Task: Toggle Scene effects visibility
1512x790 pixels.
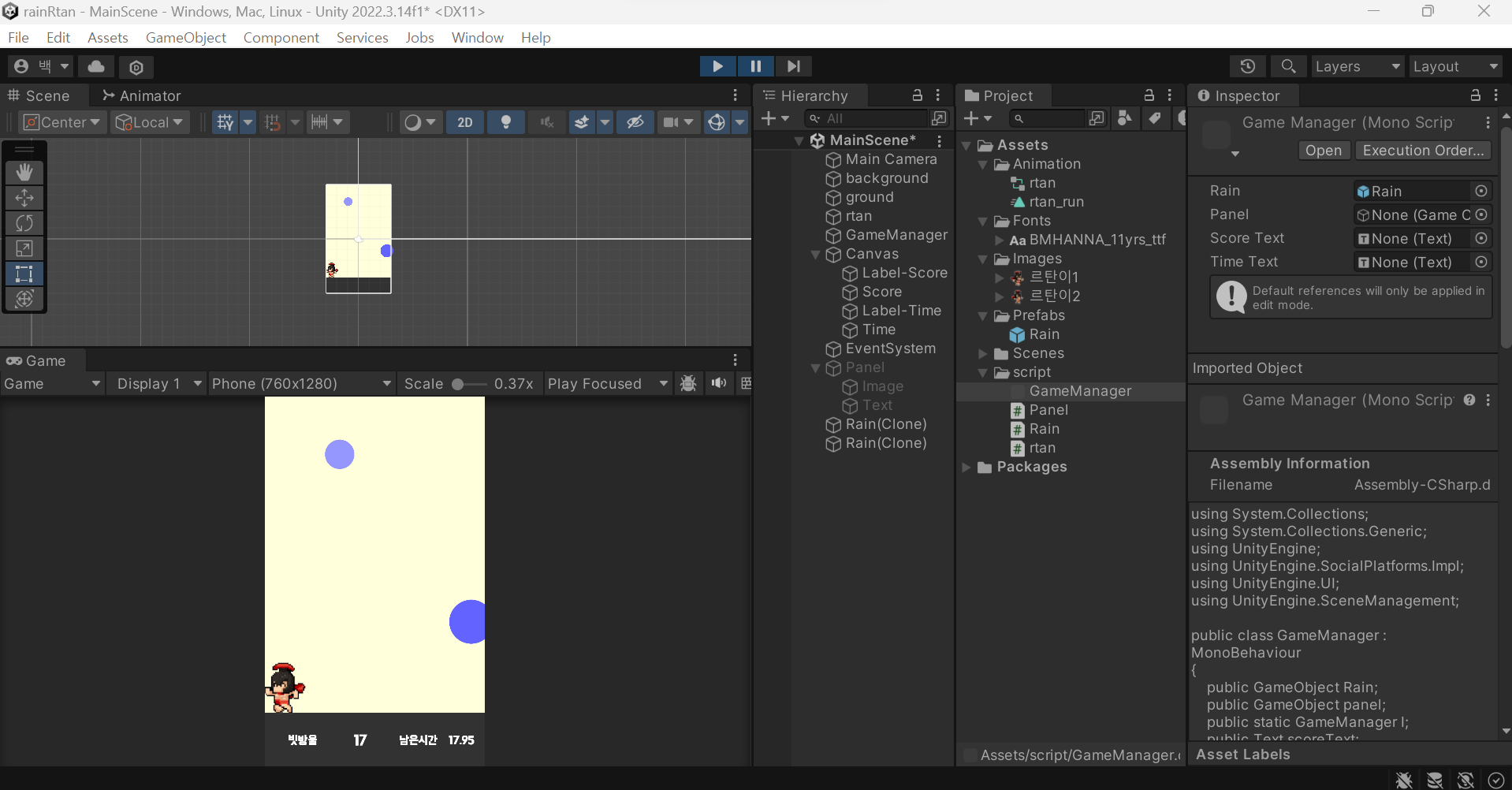Action: [x=582, y=122]
